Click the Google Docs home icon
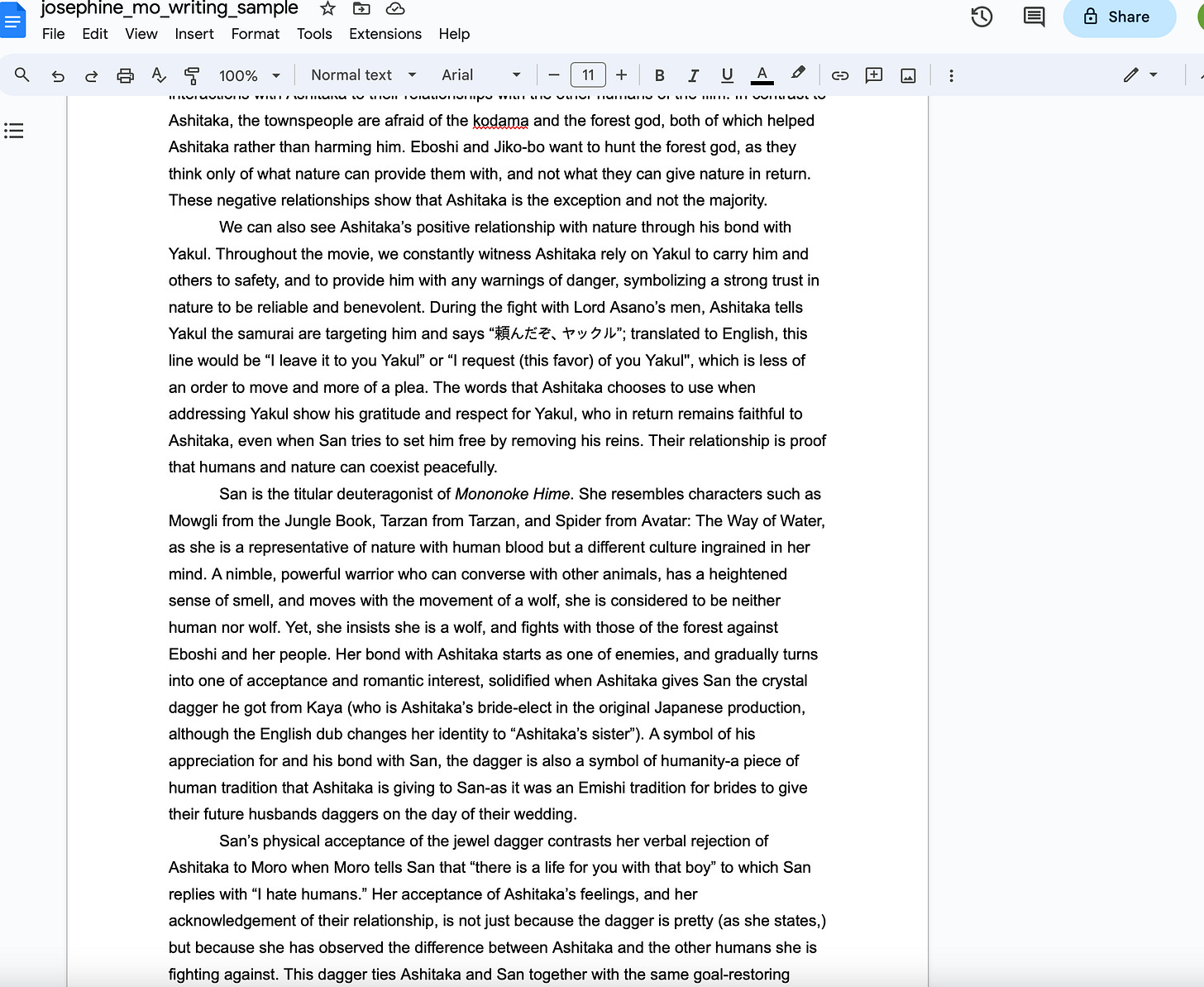 tap(12, 21)
